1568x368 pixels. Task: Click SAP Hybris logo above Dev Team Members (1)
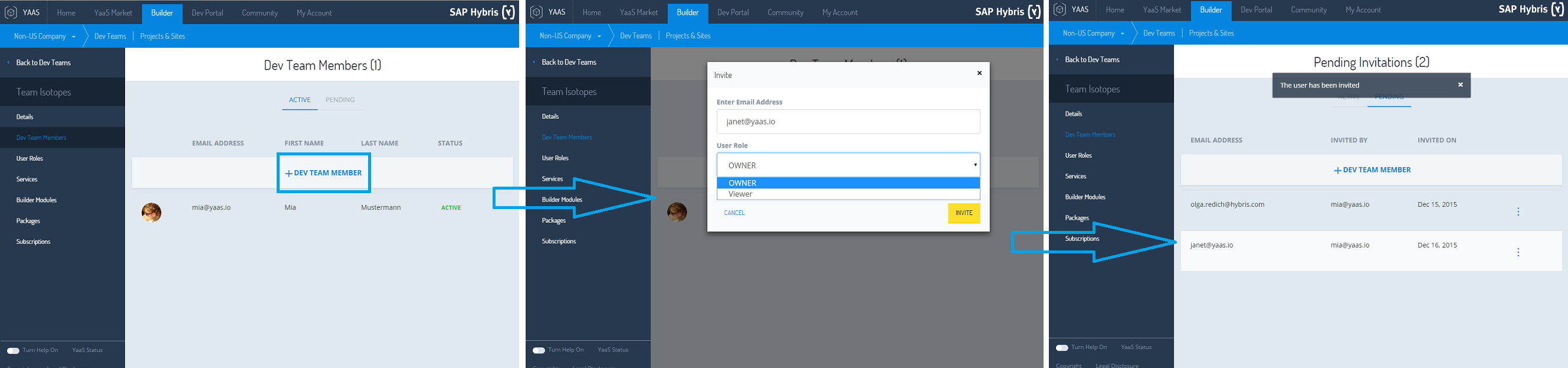481,12
